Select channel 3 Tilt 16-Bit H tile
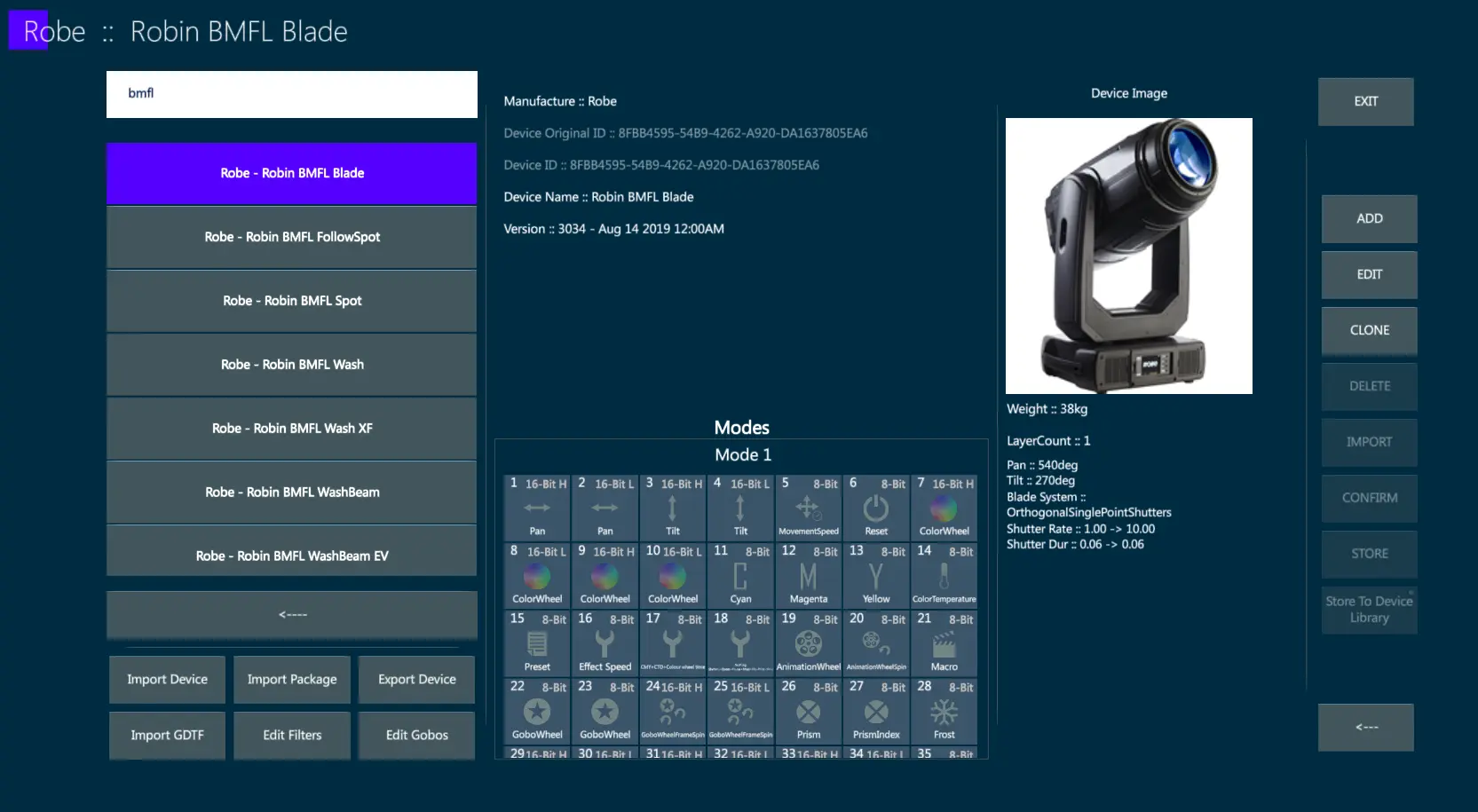Screen dimensions: 1478x812 pyautogui.click(x=673, y=508)
